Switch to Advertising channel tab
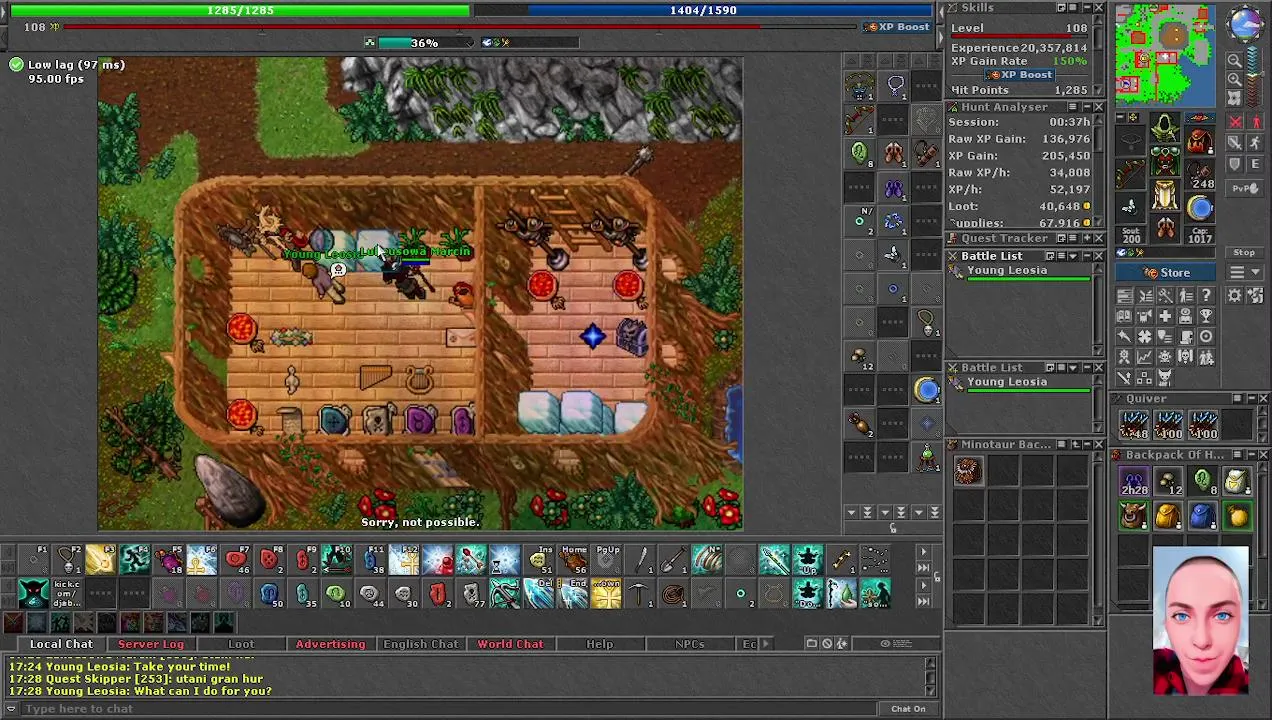Screen dimensions: 1272x720 330,644
